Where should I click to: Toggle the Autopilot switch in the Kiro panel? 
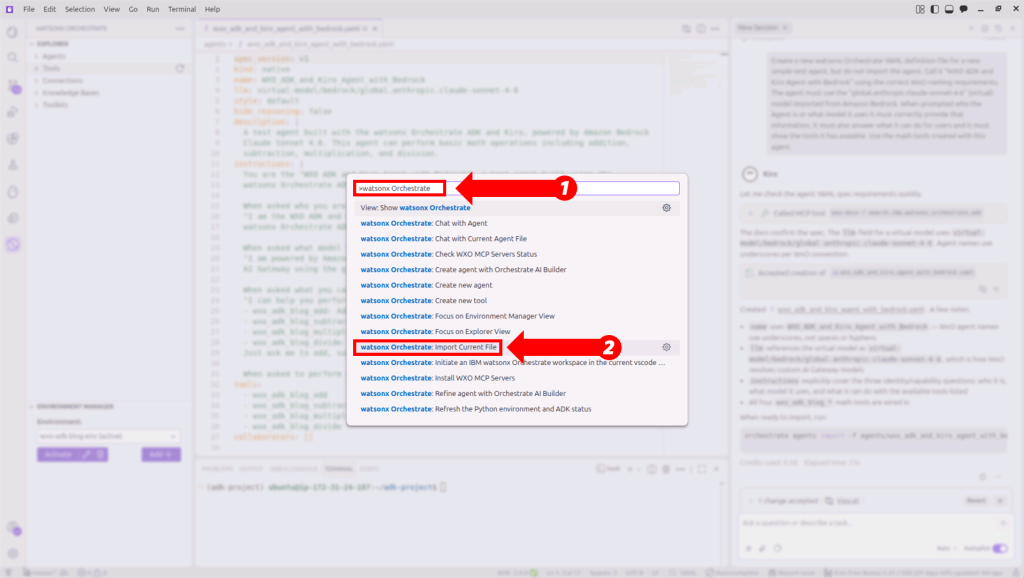999,548
